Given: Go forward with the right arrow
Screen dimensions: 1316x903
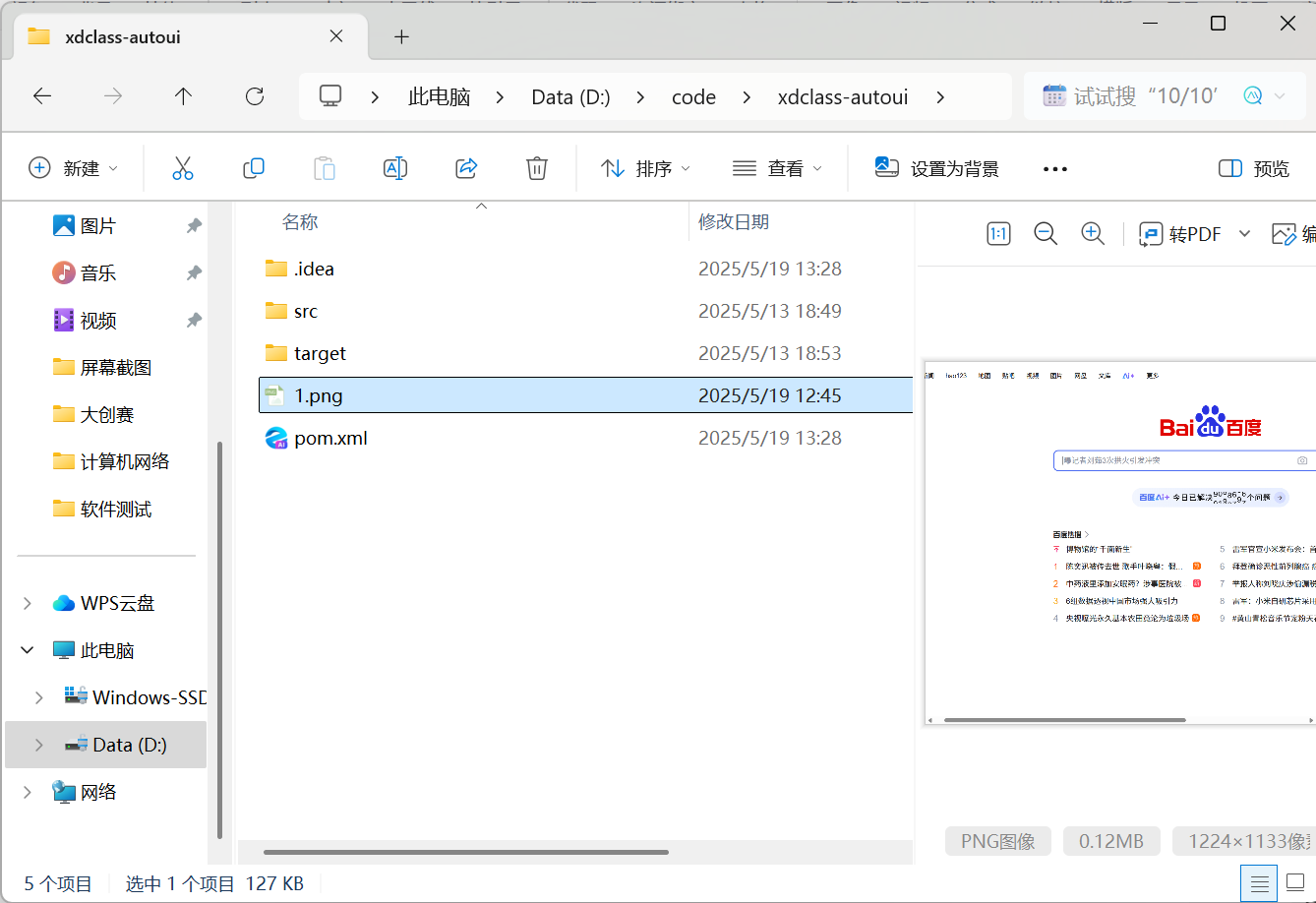Looking at the screenshot, I should click(x=113, y=96).
